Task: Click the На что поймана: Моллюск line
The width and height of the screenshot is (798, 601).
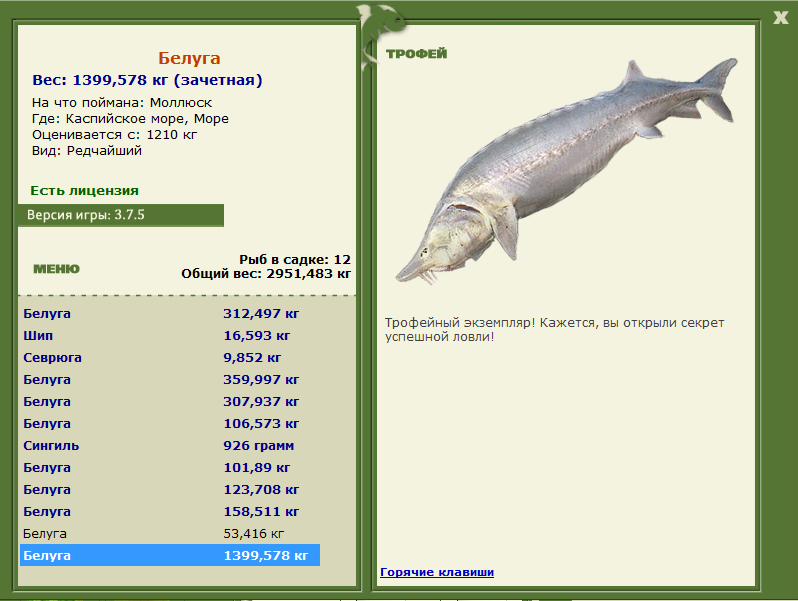Action: click(x=122, y=102)
